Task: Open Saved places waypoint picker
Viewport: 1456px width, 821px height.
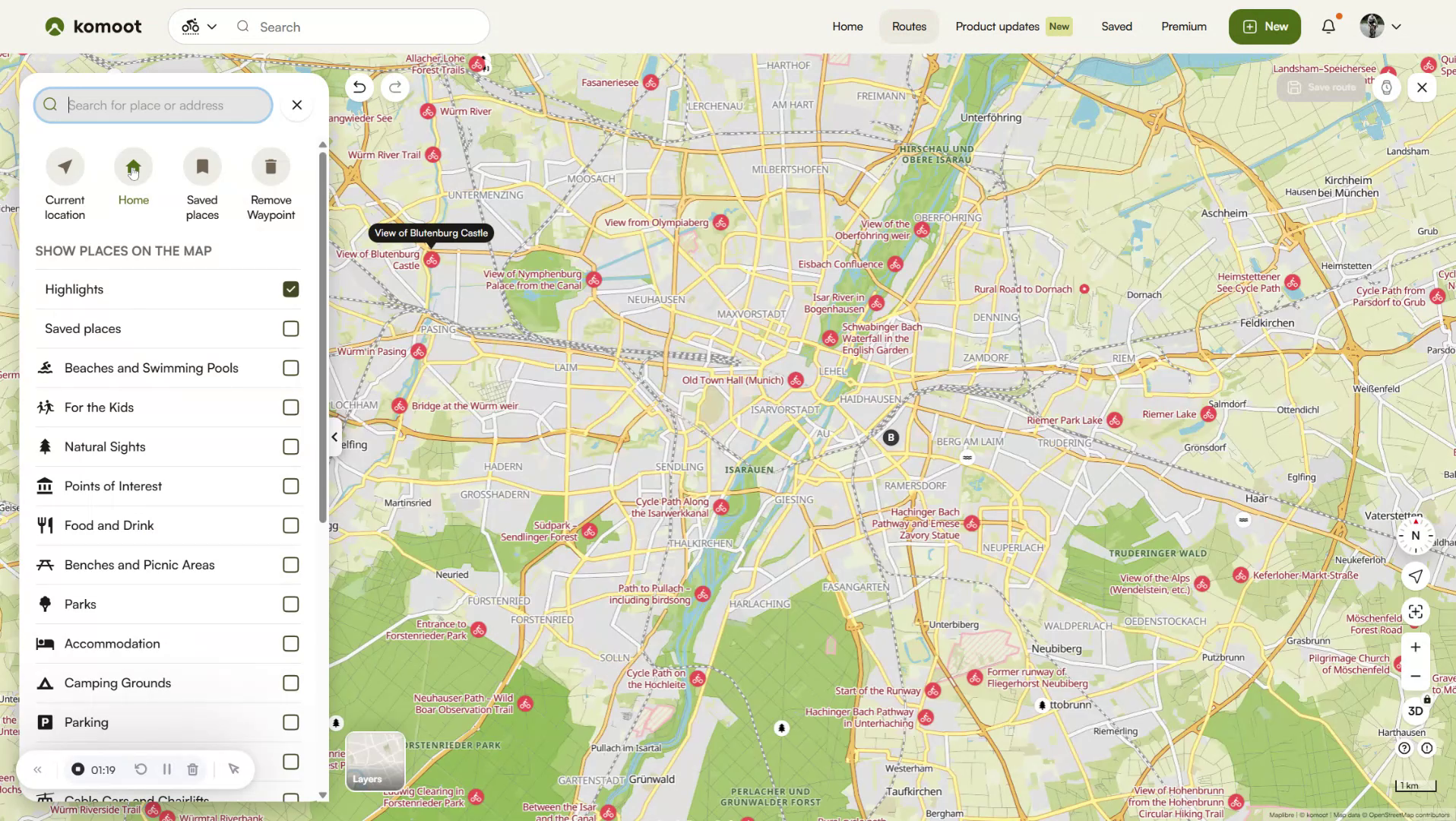Action: pos(202,166)
